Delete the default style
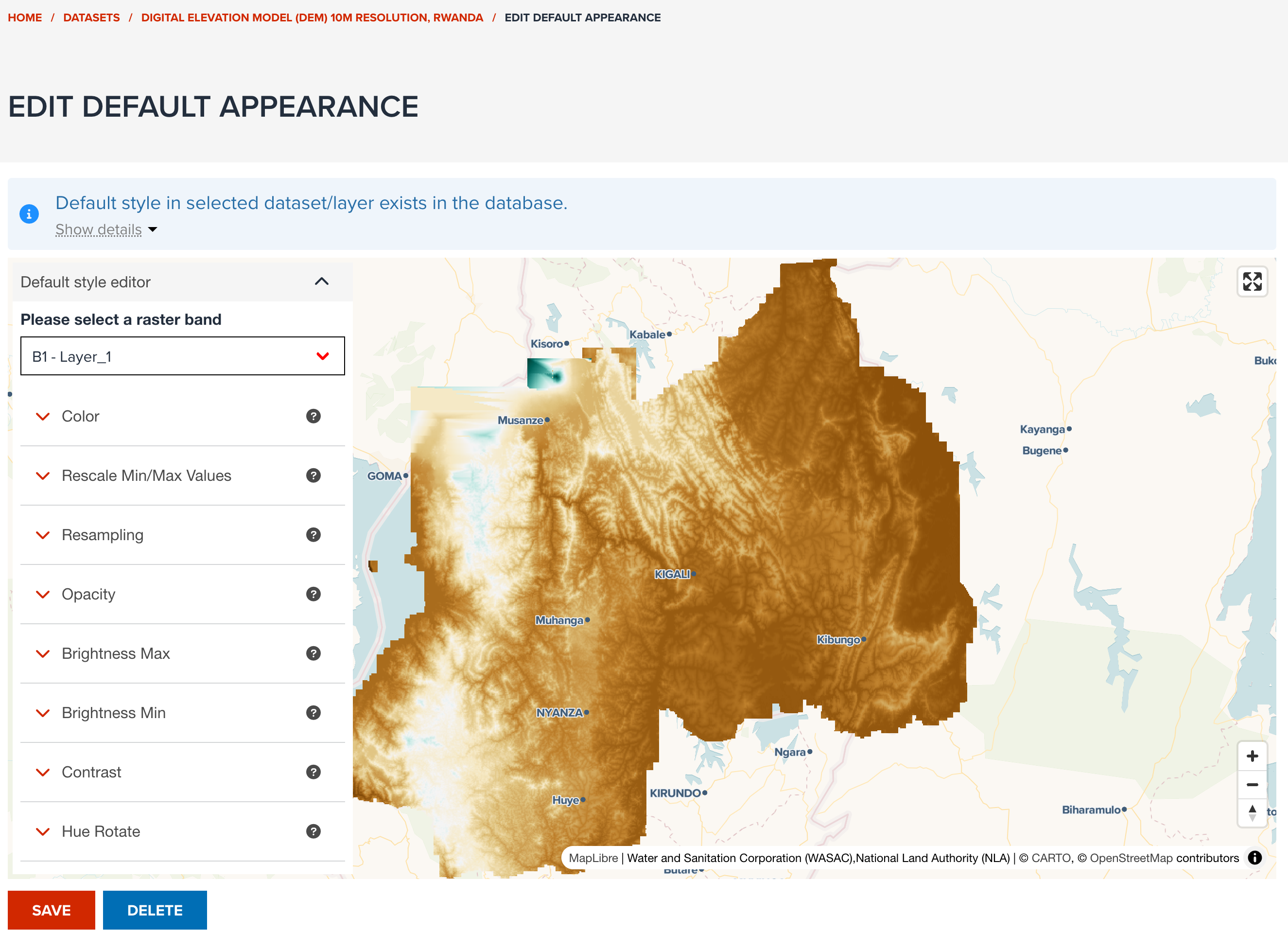Image resolution: width=1288 pixels, height=933 pixels. click(155, 910)
